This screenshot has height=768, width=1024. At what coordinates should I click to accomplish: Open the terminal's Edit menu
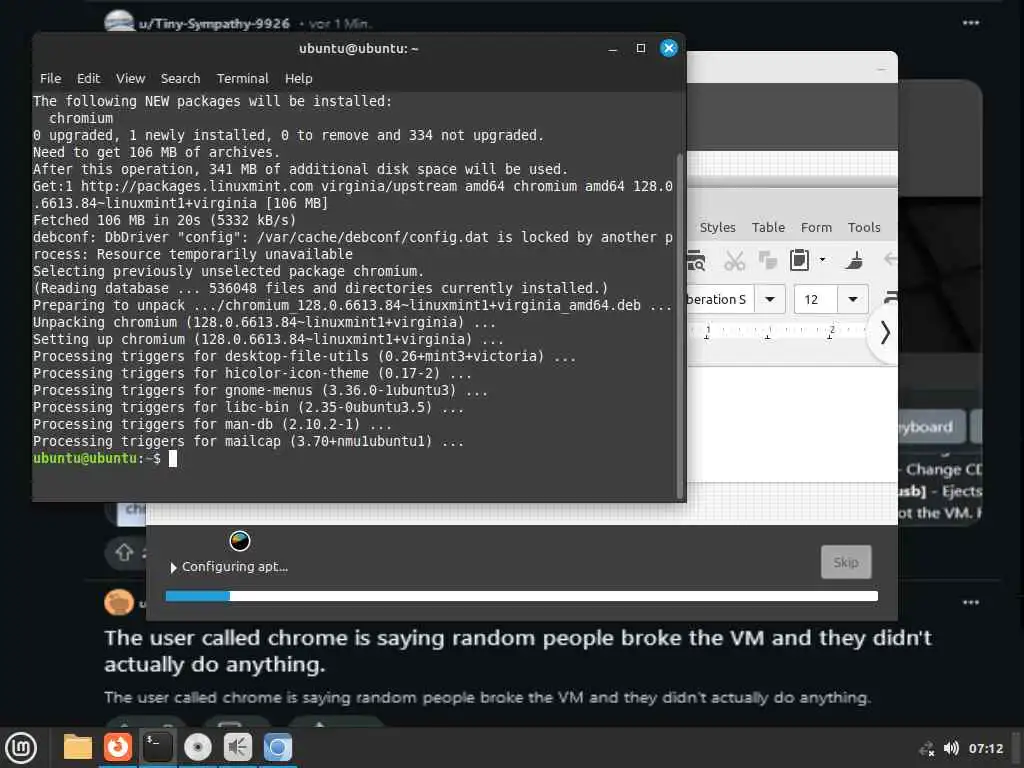tap(88, 78)
